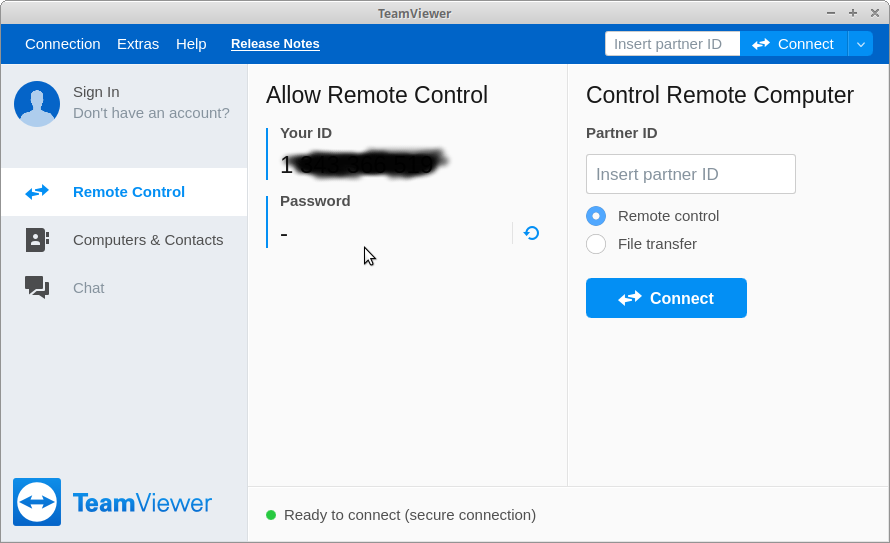The width and height of the screenshot is (890, 543).
Task: Open the Extras menu
Action: pyautogui.click(x=138, y=44)
